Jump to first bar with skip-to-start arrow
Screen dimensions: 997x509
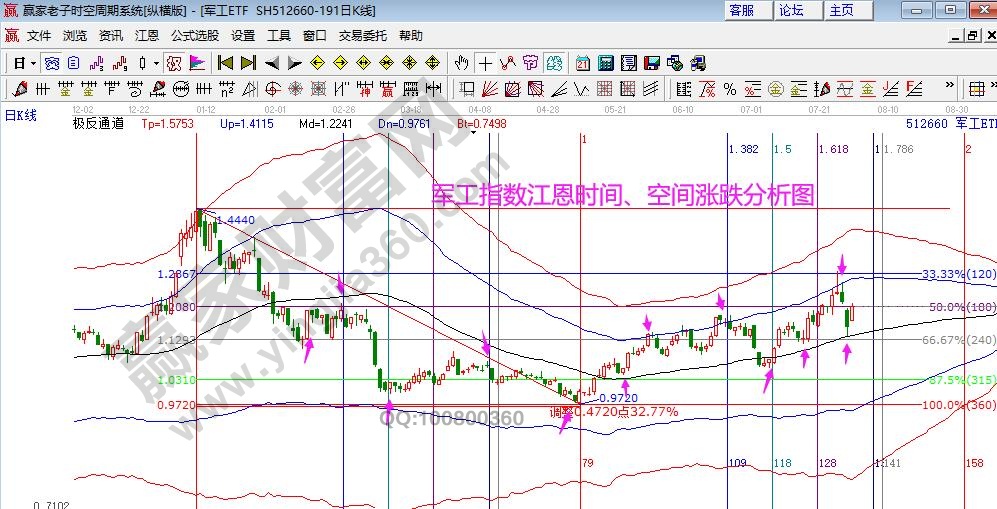point(226,62)
